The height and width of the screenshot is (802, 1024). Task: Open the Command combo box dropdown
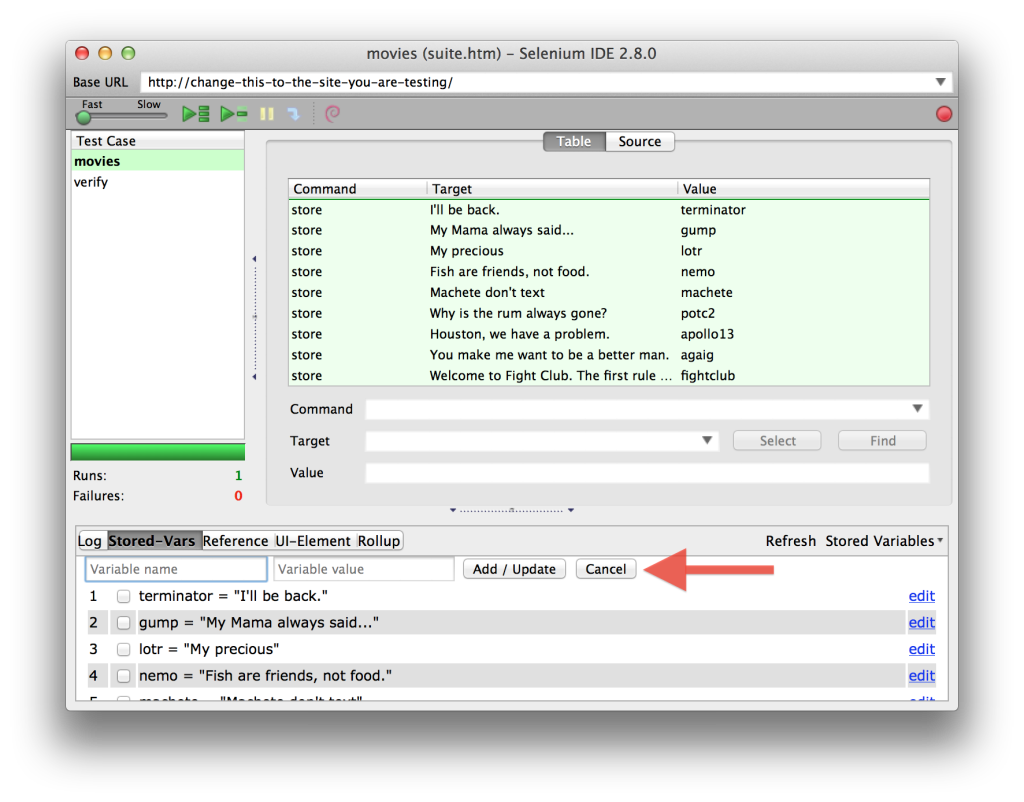click(917, 409)
